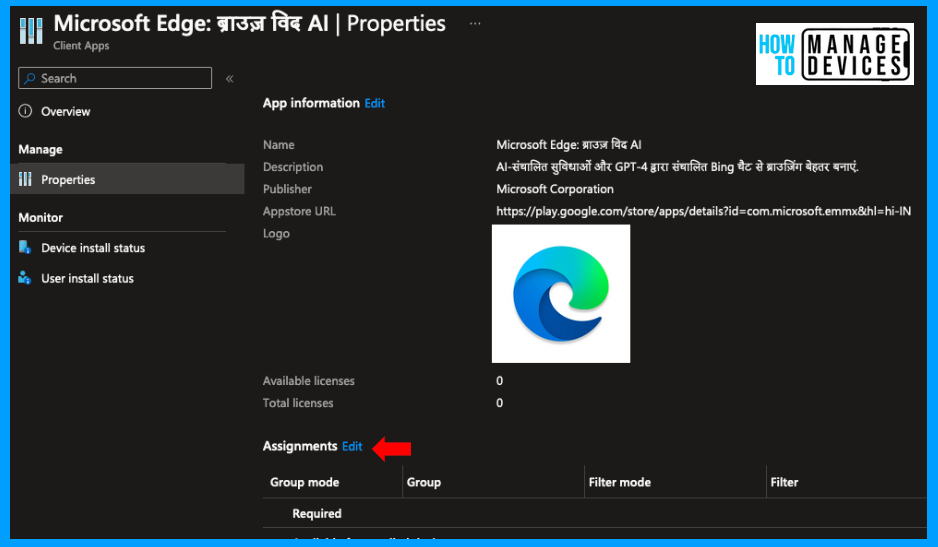Click the Filter column header

[x=784, y=482]
